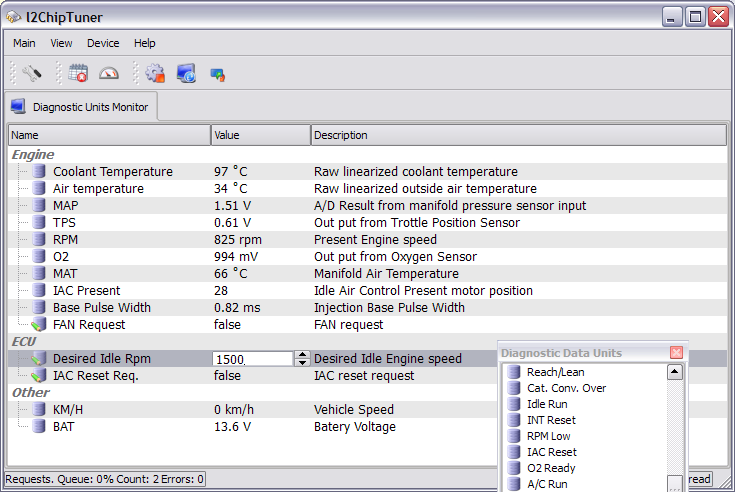Viewport: 735px width, 492px height.
Task: Click the MAP row cylinder icon
Action: point(39,205)
